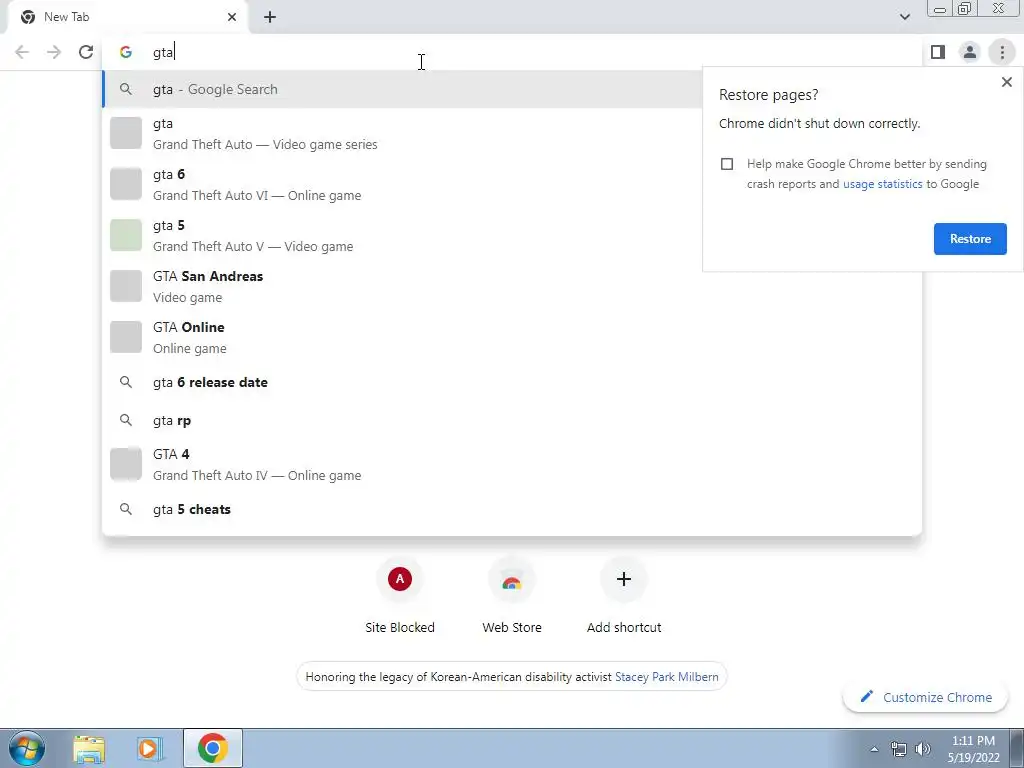Click the taskbar clock showing 1:11 PM

(973, 749)
